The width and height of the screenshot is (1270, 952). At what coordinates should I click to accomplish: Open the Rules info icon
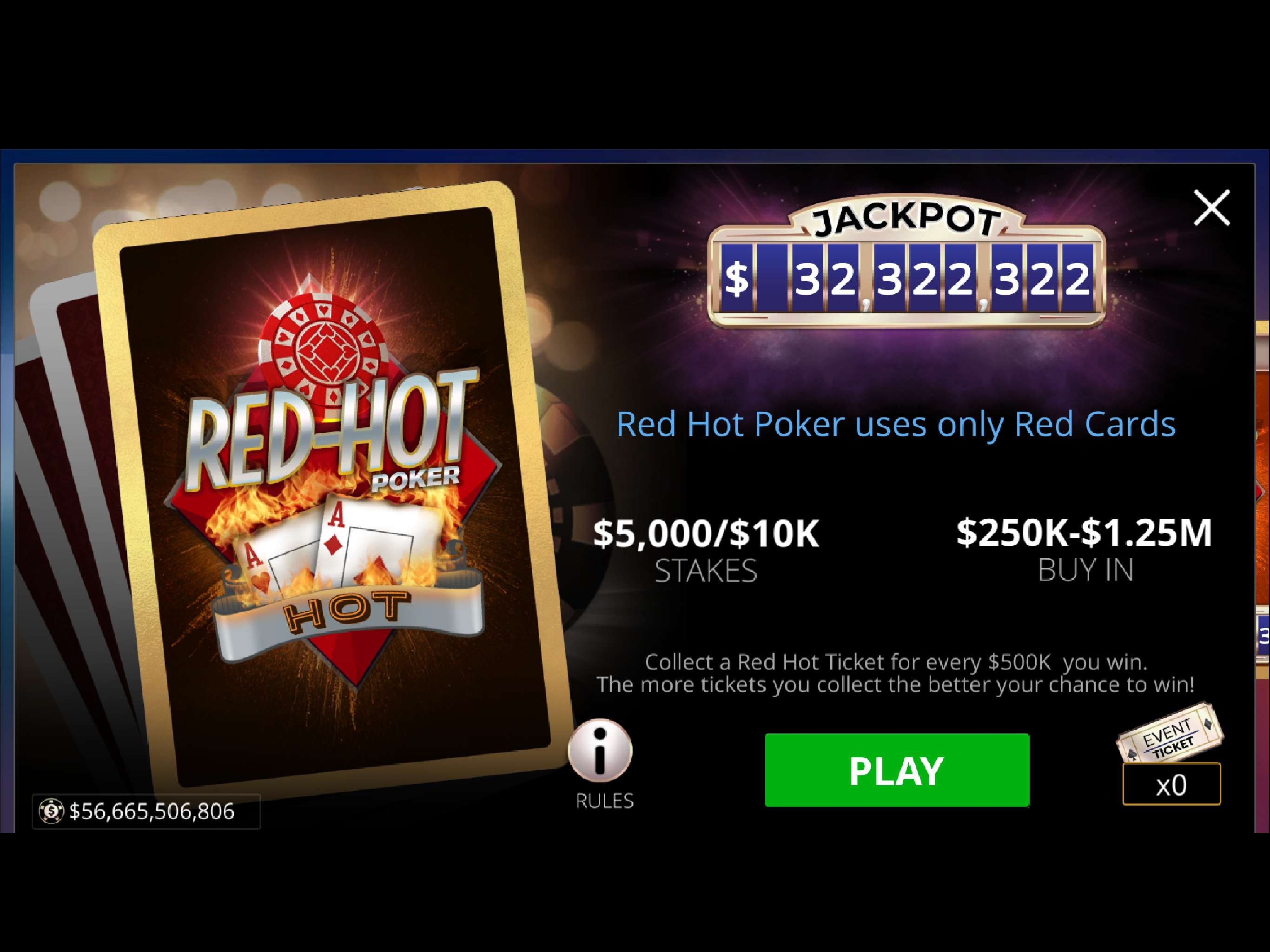(x=600, y=750)
